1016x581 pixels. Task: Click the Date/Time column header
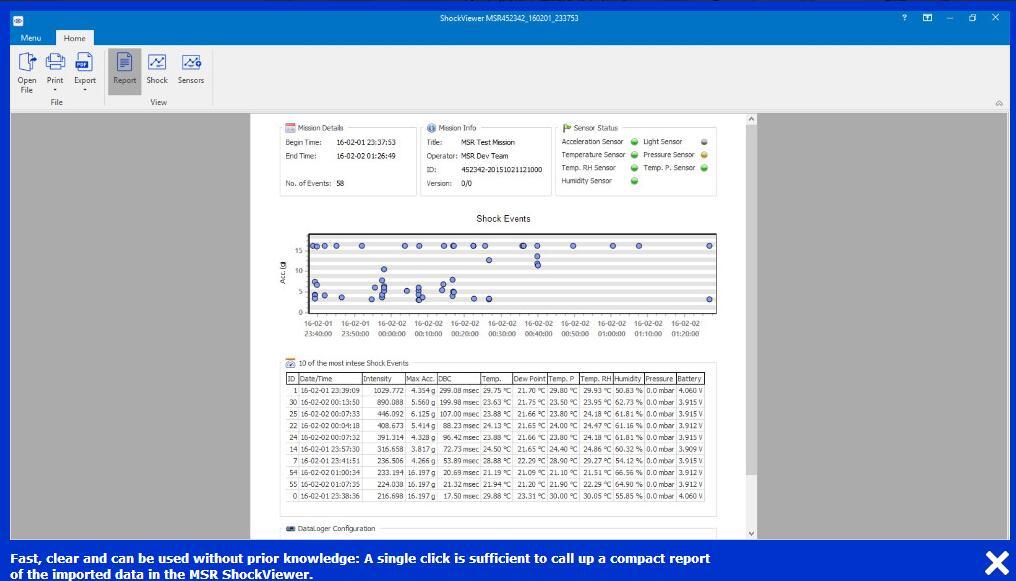tap(330, 378)
